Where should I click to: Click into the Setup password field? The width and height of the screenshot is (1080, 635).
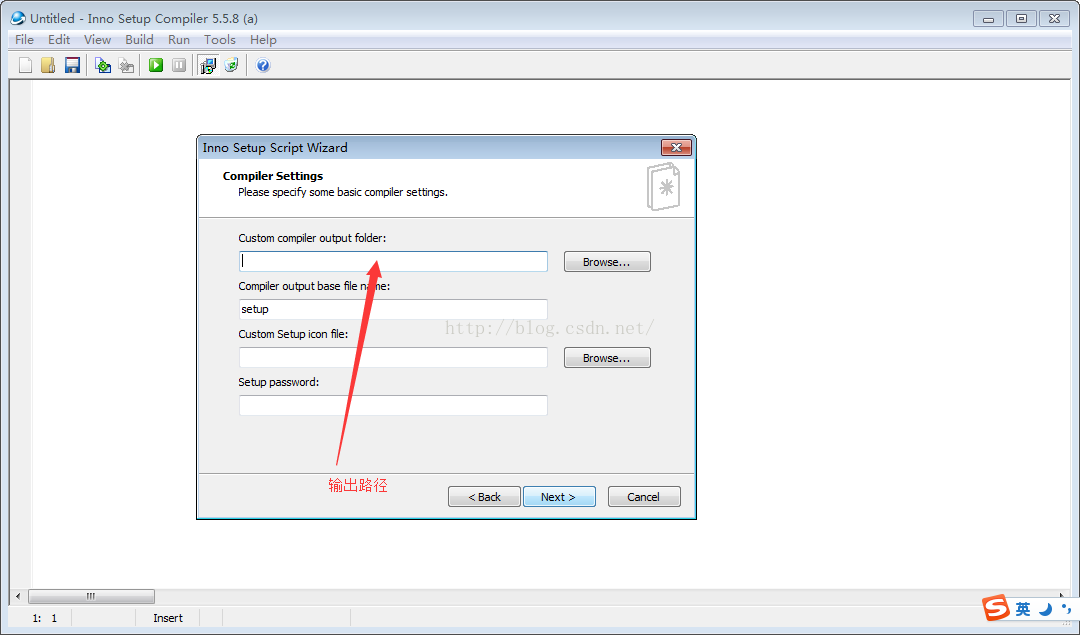(393, 406)
